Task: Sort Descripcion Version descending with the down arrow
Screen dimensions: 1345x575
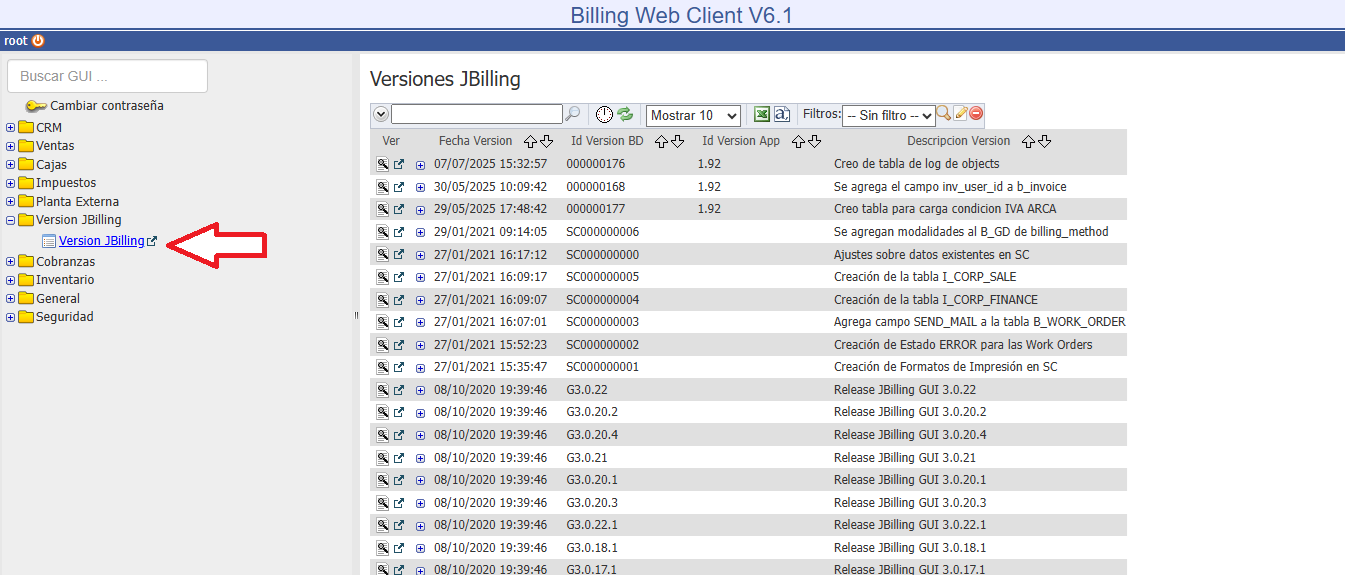Action: pyautogui.click(x=1044, y=142)
